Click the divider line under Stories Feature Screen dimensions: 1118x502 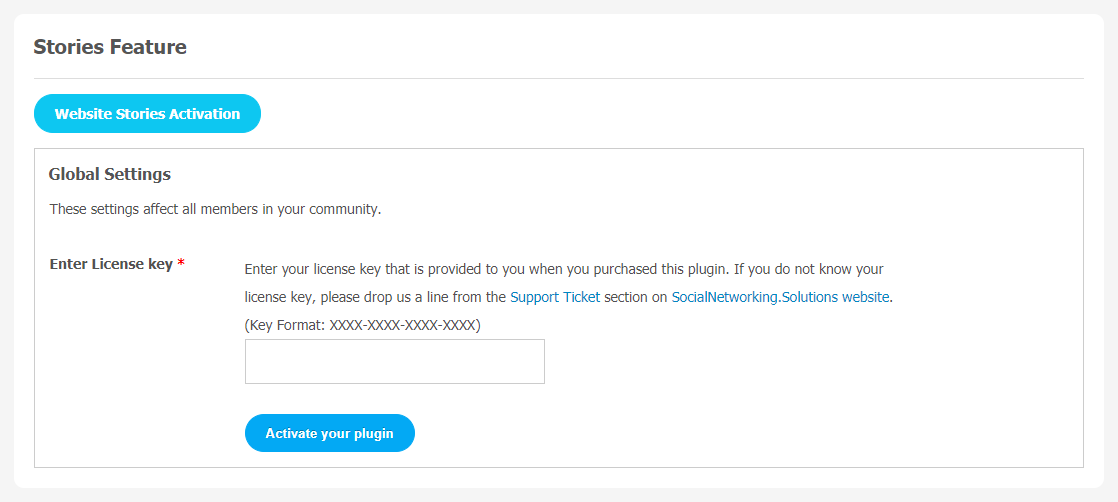click(558, 78)
